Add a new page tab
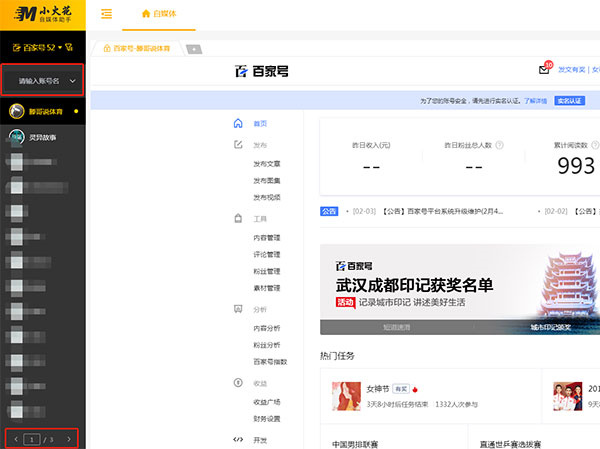 coord(194,49)
